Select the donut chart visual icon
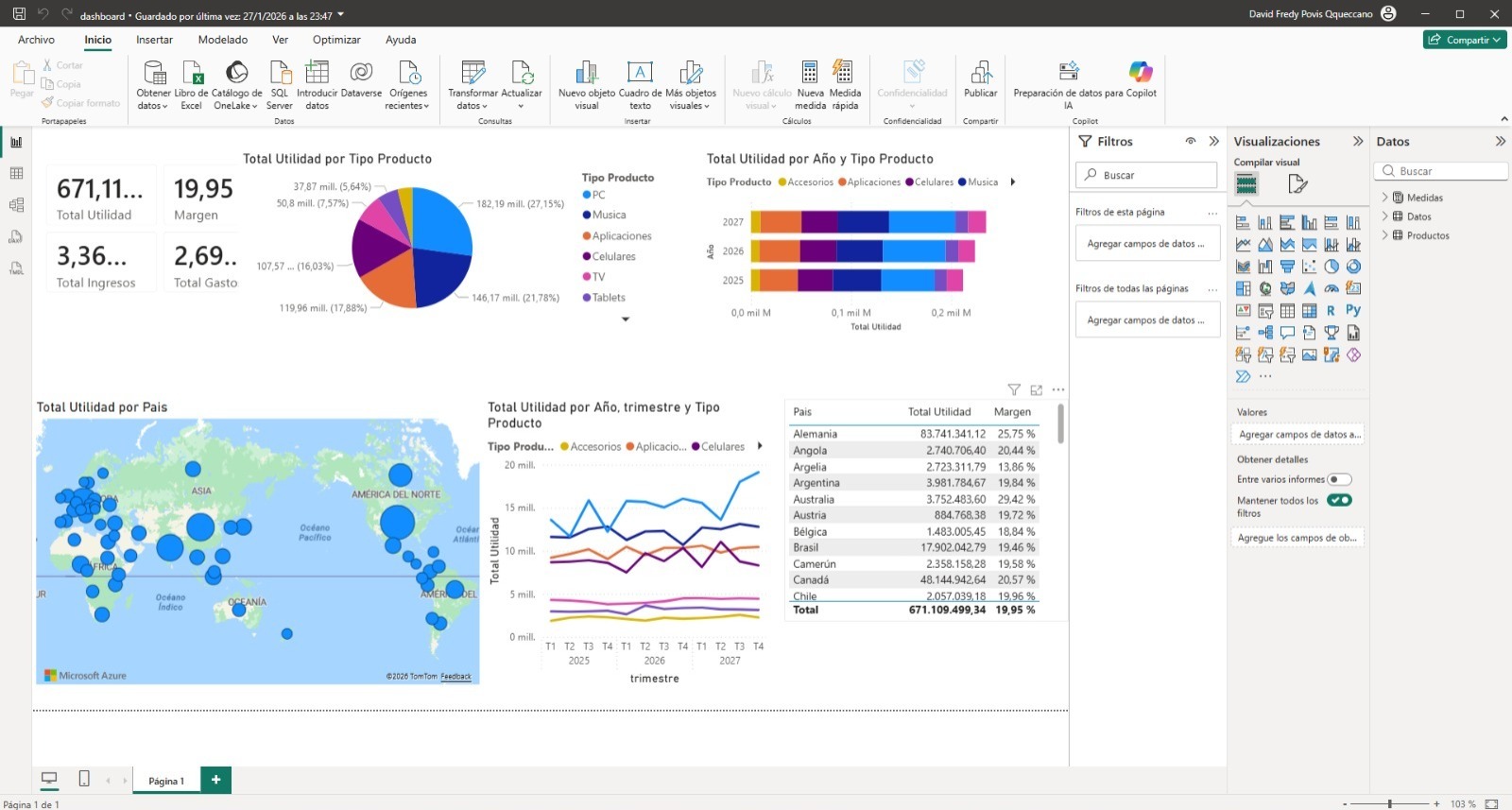Viewport: 1512px width, 810px height. point(1353,267)
